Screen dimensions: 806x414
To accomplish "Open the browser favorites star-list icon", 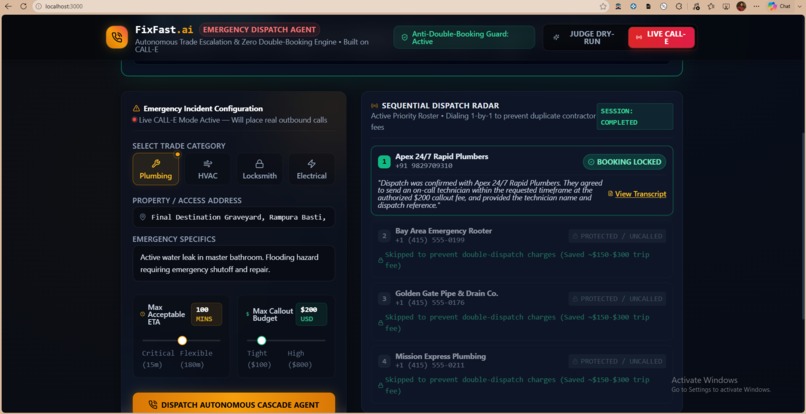I will (711, 6).
